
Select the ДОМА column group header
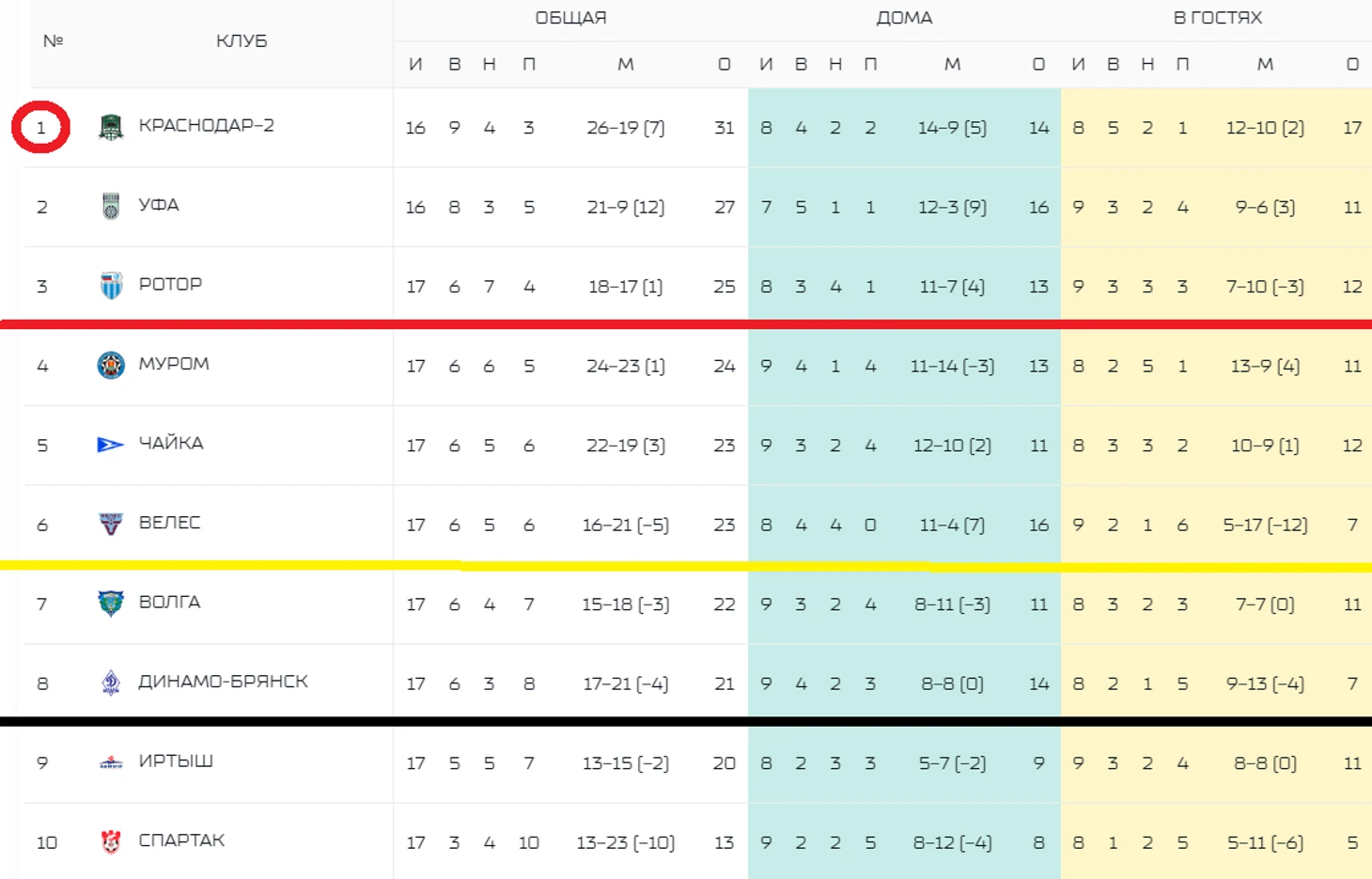tap(904, 18)
